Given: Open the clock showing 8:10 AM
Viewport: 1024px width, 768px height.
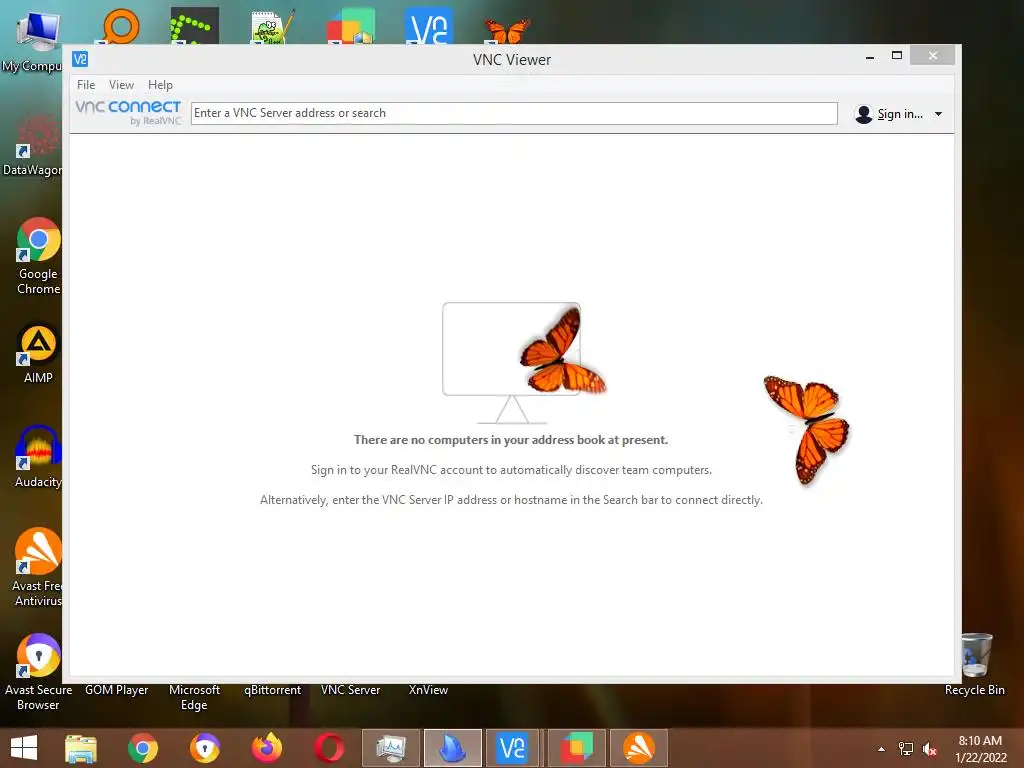Looking at the screenshot, I should [x=980, y=749].
